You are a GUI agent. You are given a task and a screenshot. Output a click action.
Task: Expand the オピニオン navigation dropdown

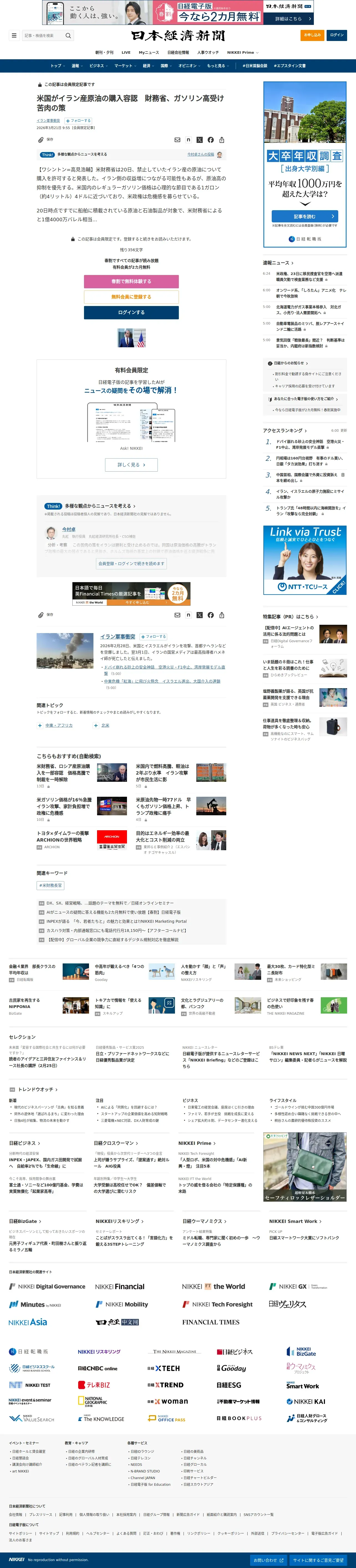point(189,66)
